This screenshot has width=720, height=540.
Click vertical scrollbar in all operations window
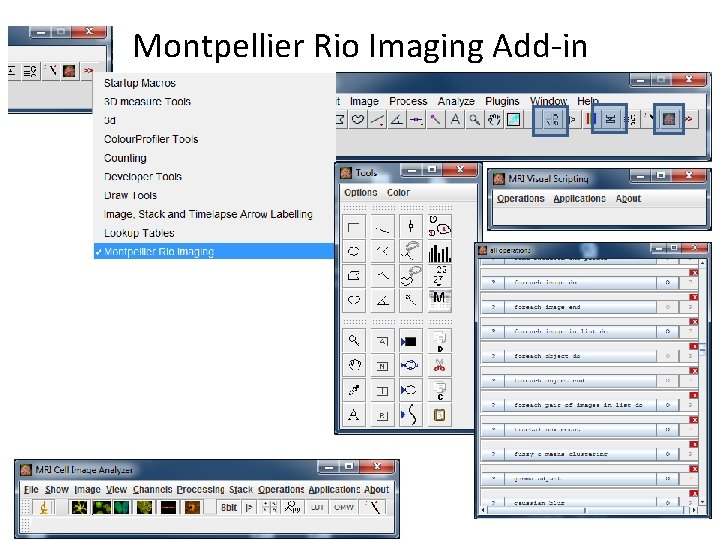click(x=702, y=381)
